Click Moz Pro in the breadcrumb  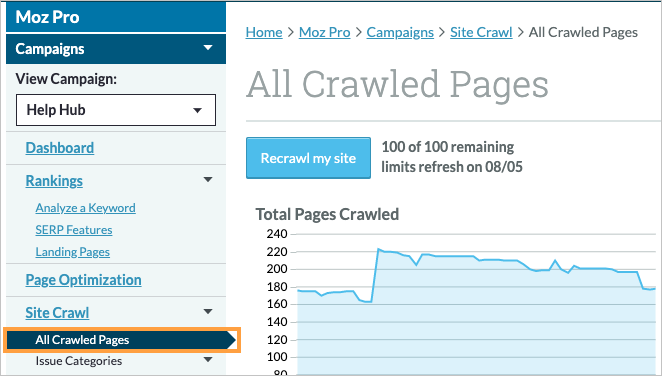(x=325, y=32)
